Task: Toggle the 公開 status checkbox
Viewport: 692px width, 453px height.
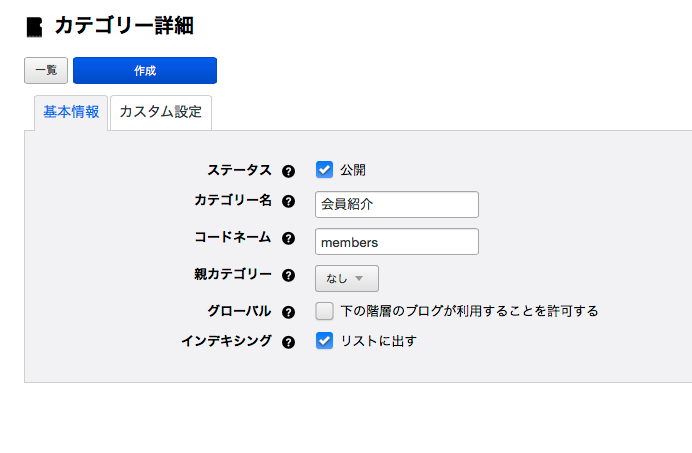Action: (x=324, y=170)
